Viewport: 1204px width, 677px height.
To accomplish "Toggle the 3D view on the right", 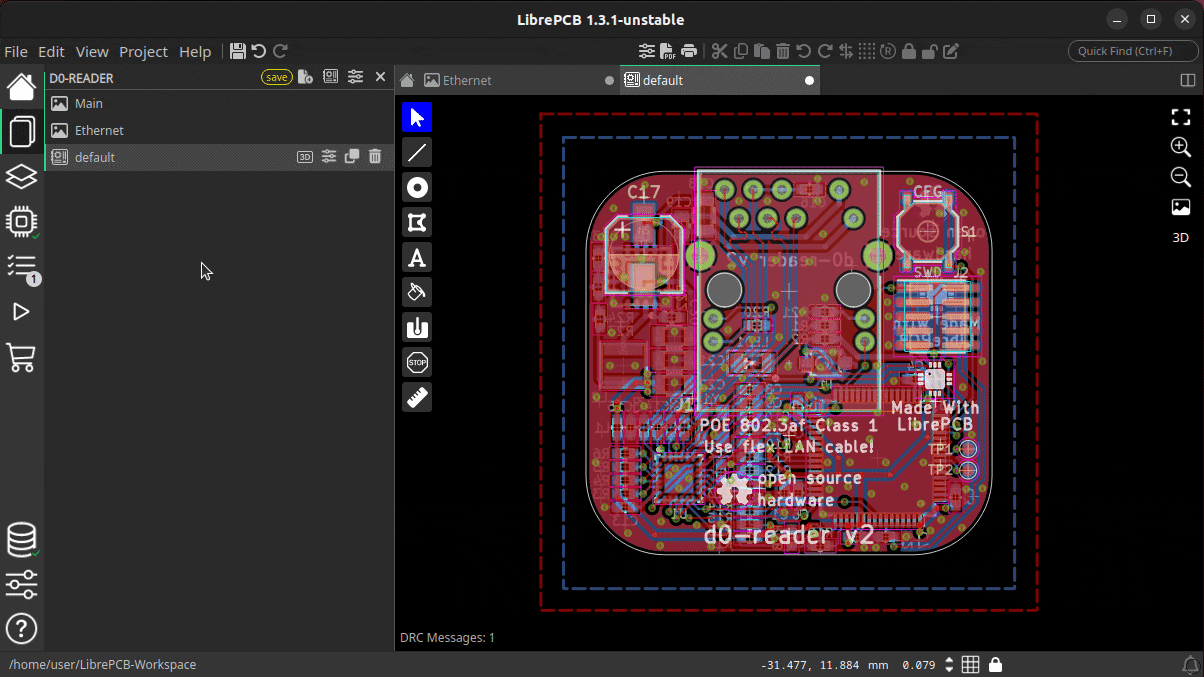I will [x=1181, y=238].
